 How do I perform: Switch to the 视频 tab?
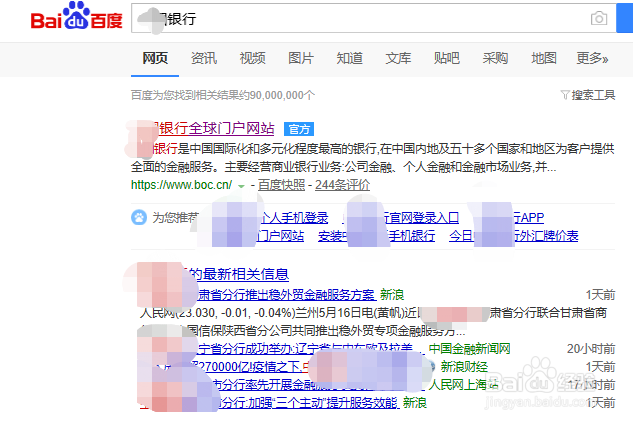pos(252,58)
